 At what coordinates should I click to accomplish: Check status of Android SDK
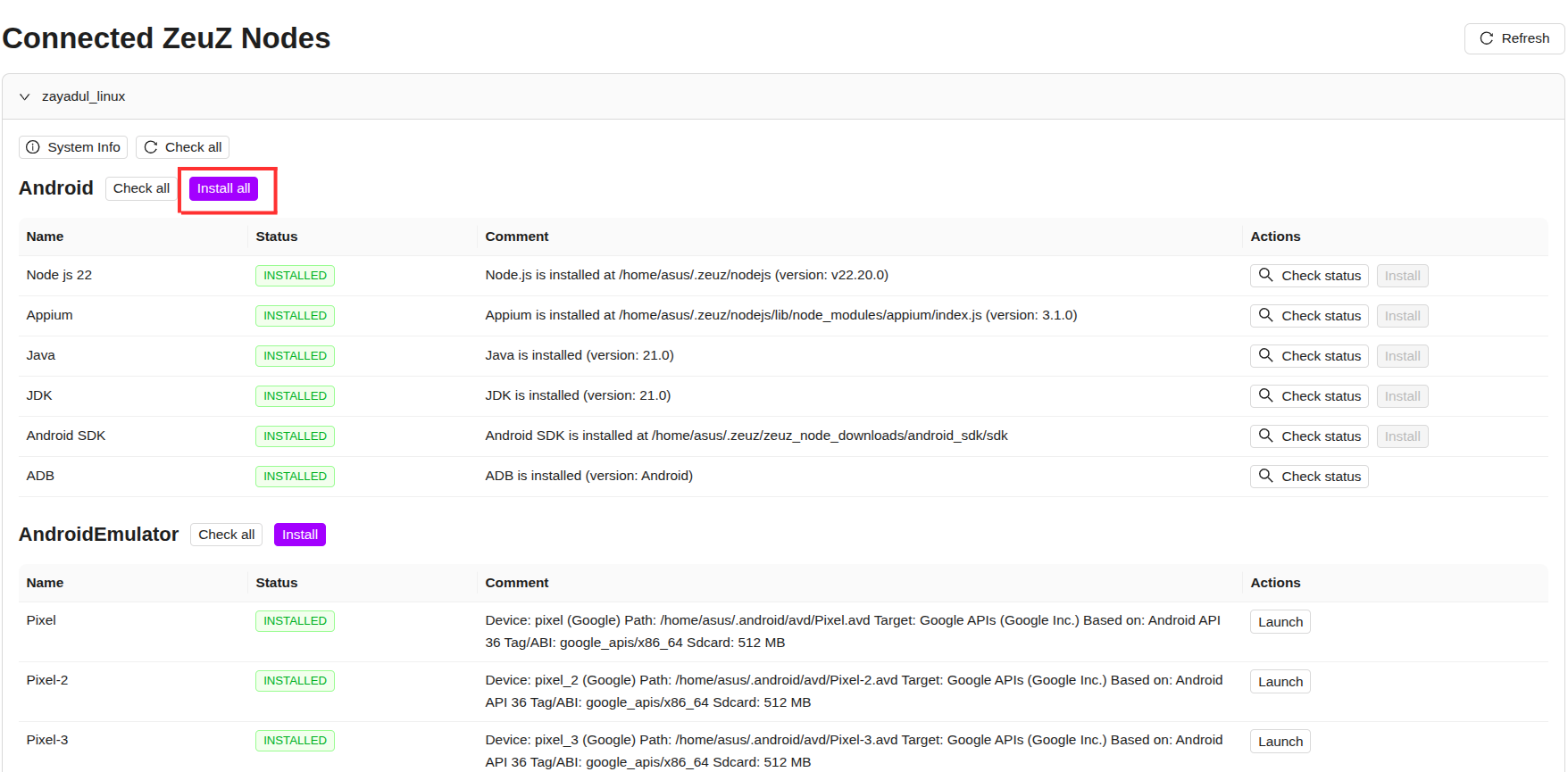[x=1309, y=436]
